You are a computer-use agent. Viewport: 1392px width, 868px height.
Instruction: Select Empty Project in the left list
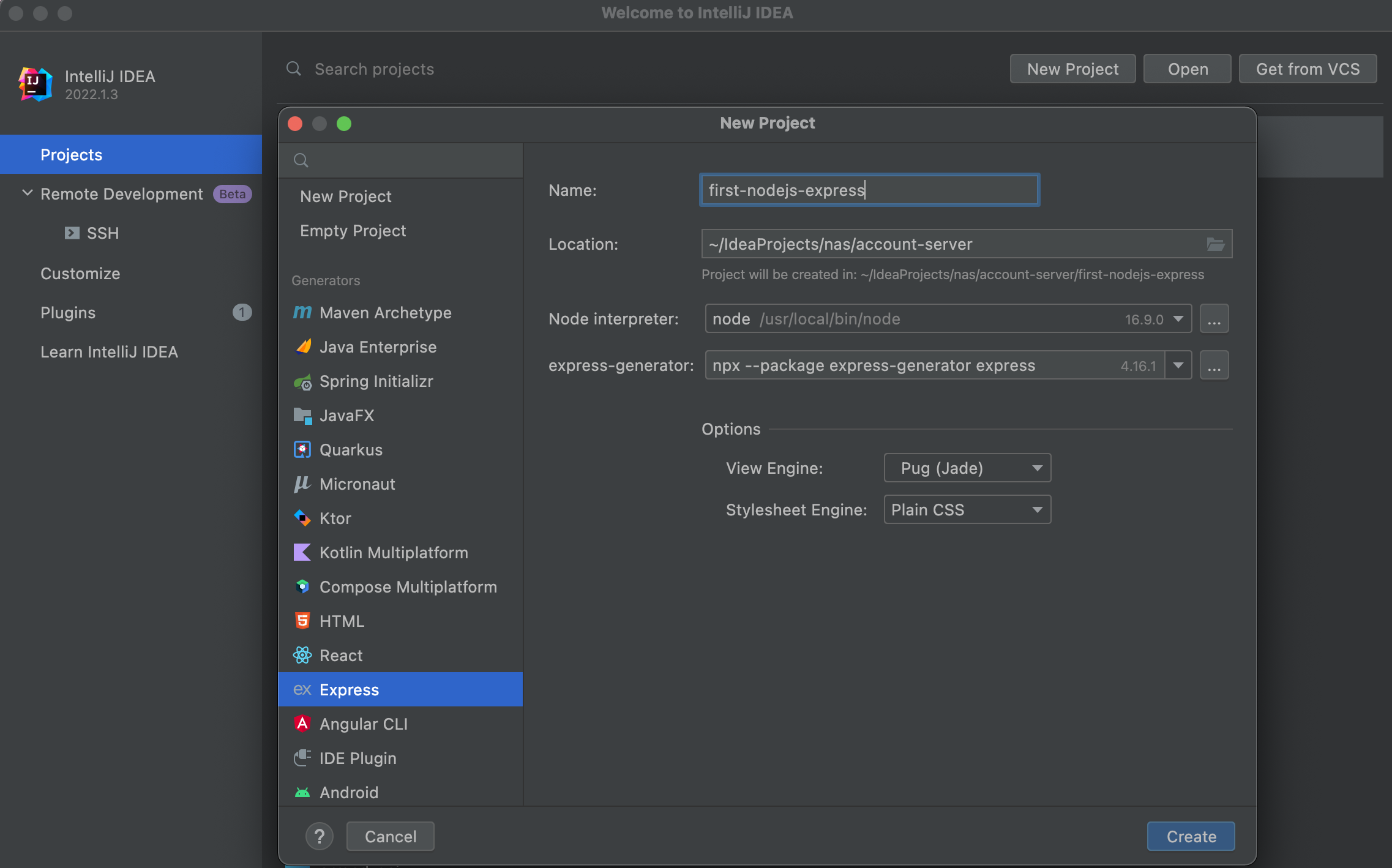[353, 231]
